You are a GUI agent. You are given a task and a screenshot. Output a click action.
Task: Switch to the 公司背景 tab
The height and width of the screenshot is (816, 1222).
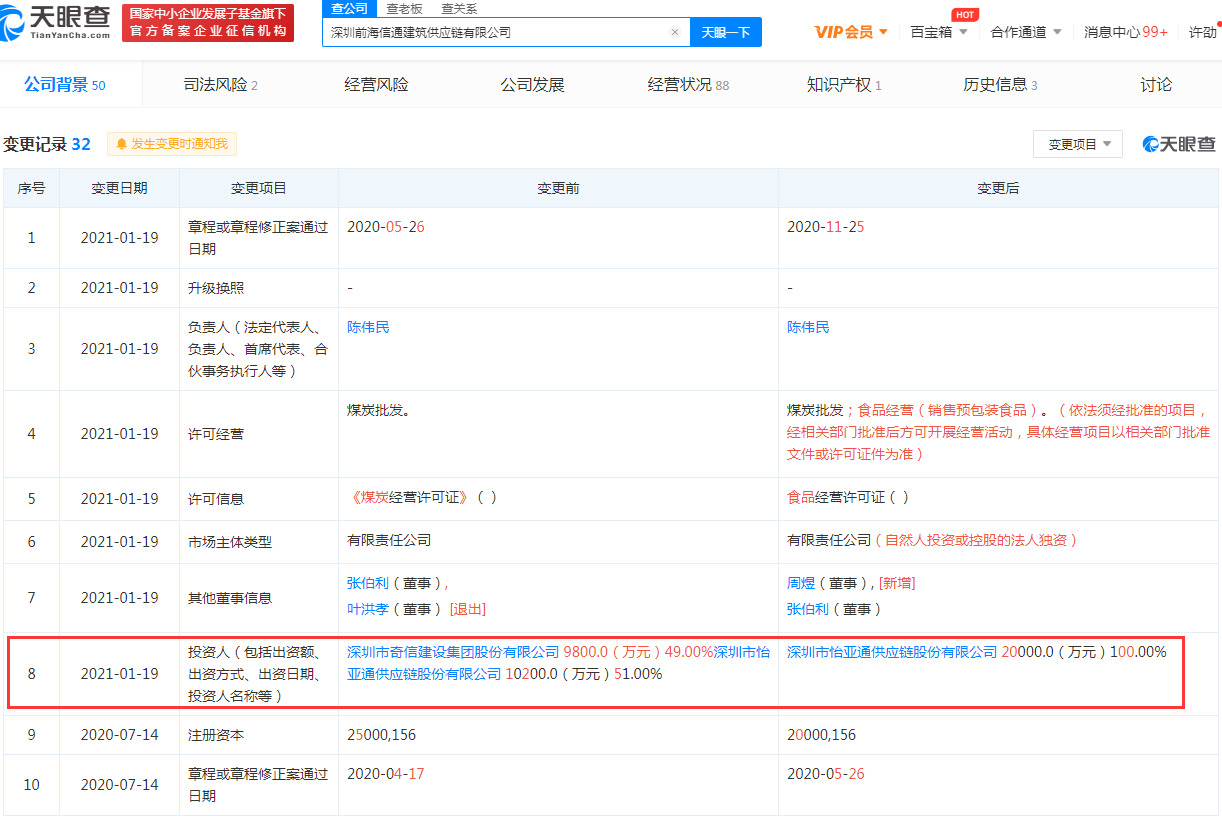(x=65, y=85)
